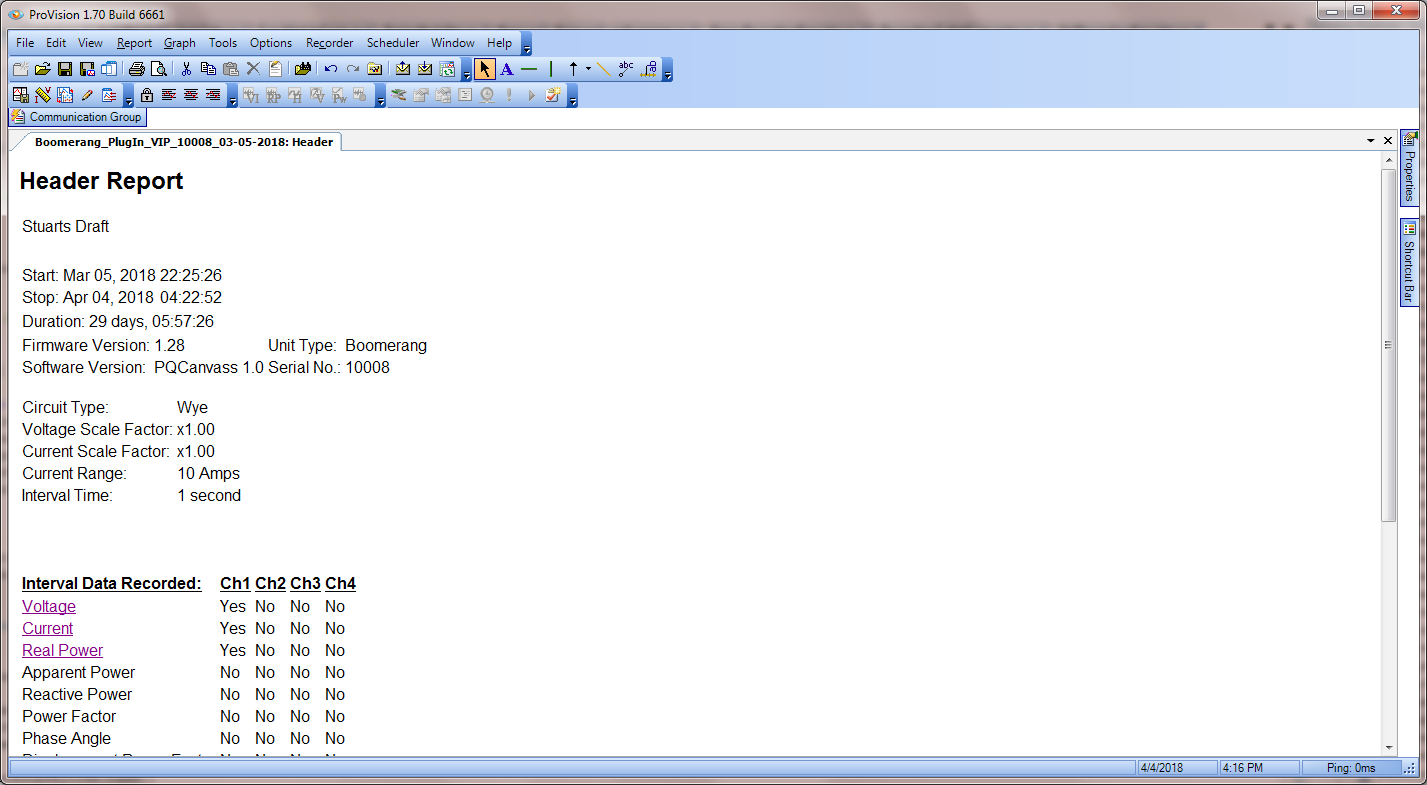Run the spell check (abc) tool
This screenshot has height=785, width=1427.
(x=625, y=68)
